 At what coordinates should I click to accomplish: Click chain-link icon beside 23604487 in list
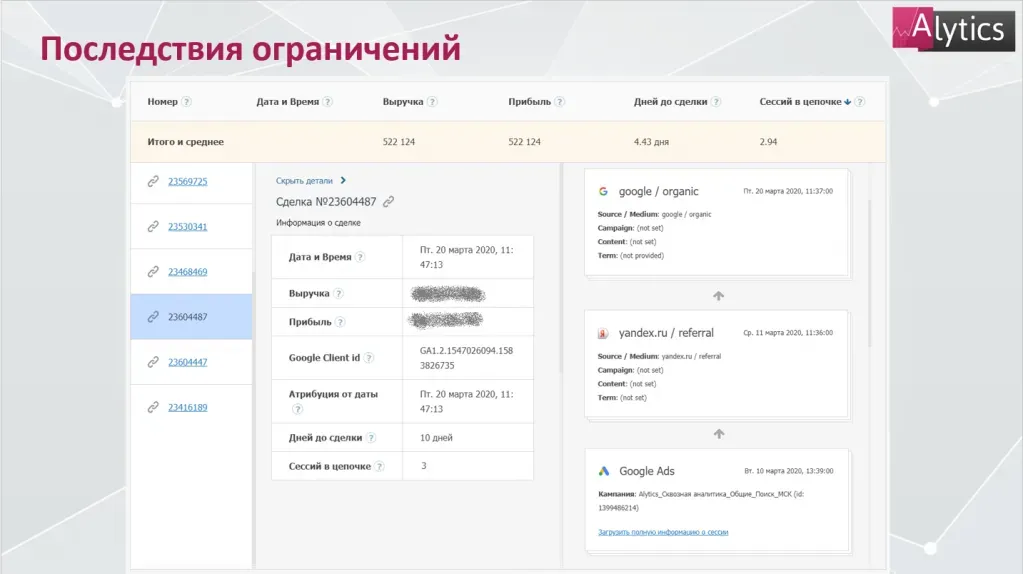click(x=153, y=316)
